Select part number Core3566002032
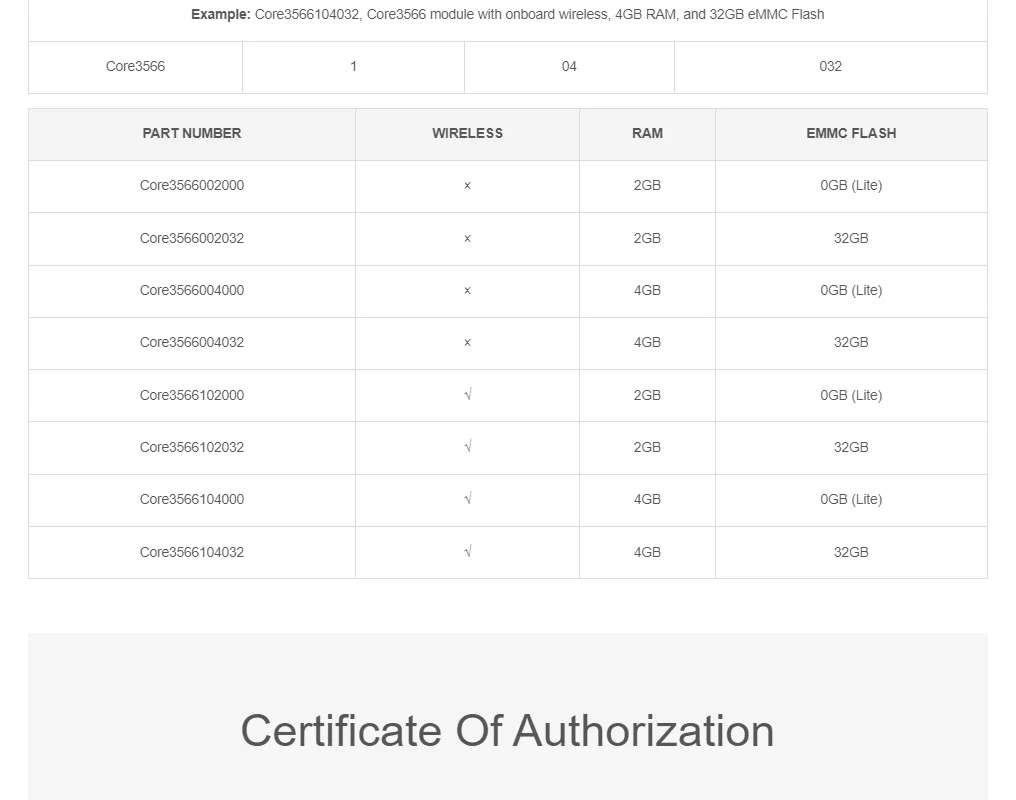This screenshot has width=1016, height=800. [x=192, y=238]
